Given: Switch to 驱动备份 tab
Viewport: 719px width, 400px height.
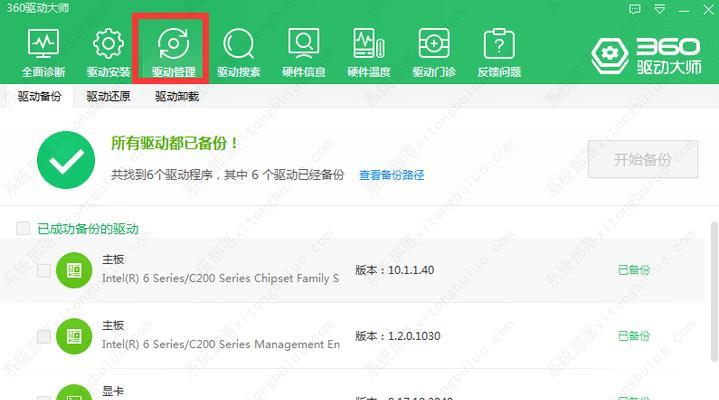Looking at the screenshot, I should (x=39, y=96).
